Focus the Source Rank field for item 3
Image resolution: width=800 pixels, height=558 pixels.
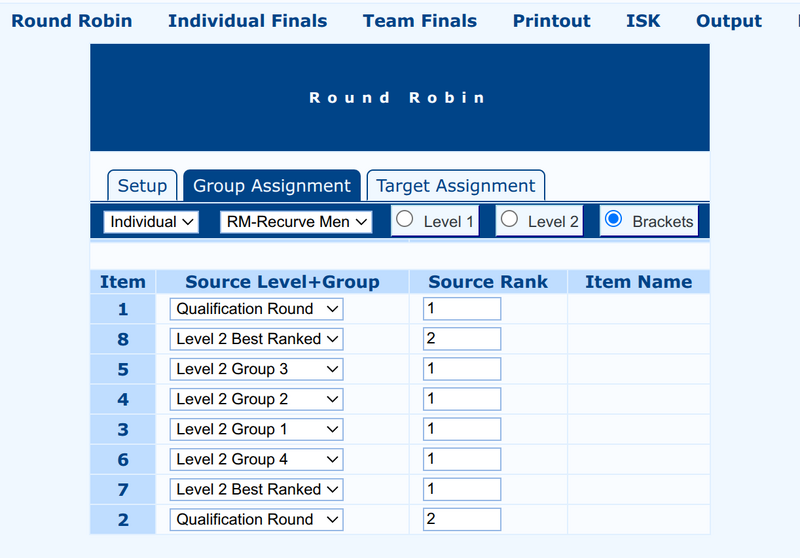tap(462, 429)
